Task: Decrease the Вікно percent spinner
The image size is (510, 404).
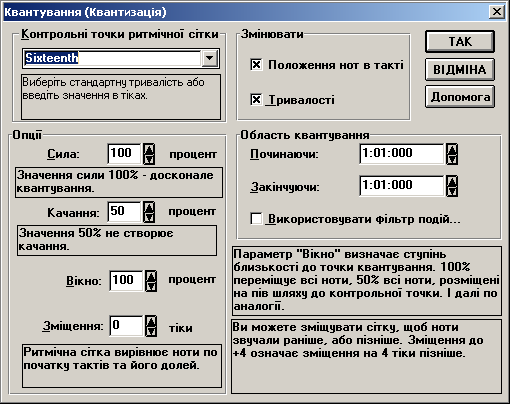Action: tap(151, 286)
